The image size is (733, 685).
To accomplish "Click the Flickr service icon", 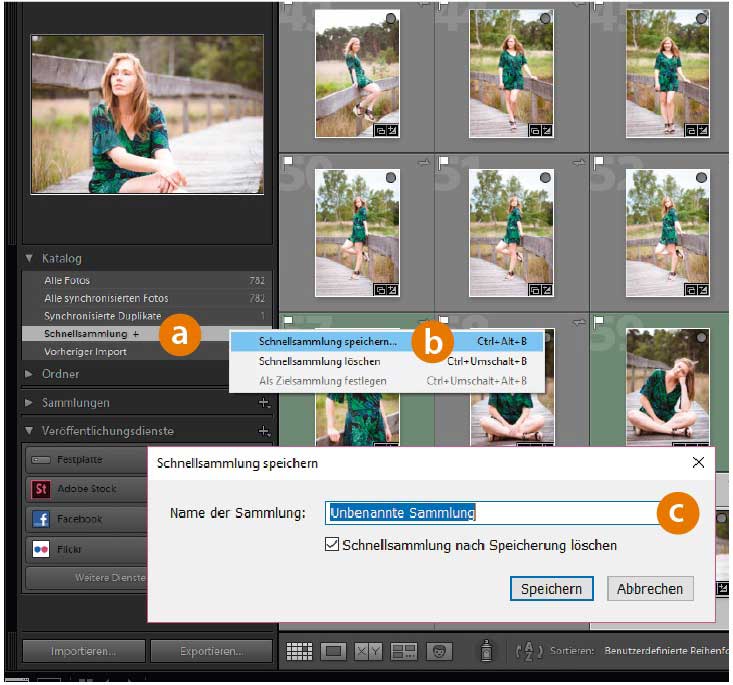I will pyautogui.click(x=41, y=549).
